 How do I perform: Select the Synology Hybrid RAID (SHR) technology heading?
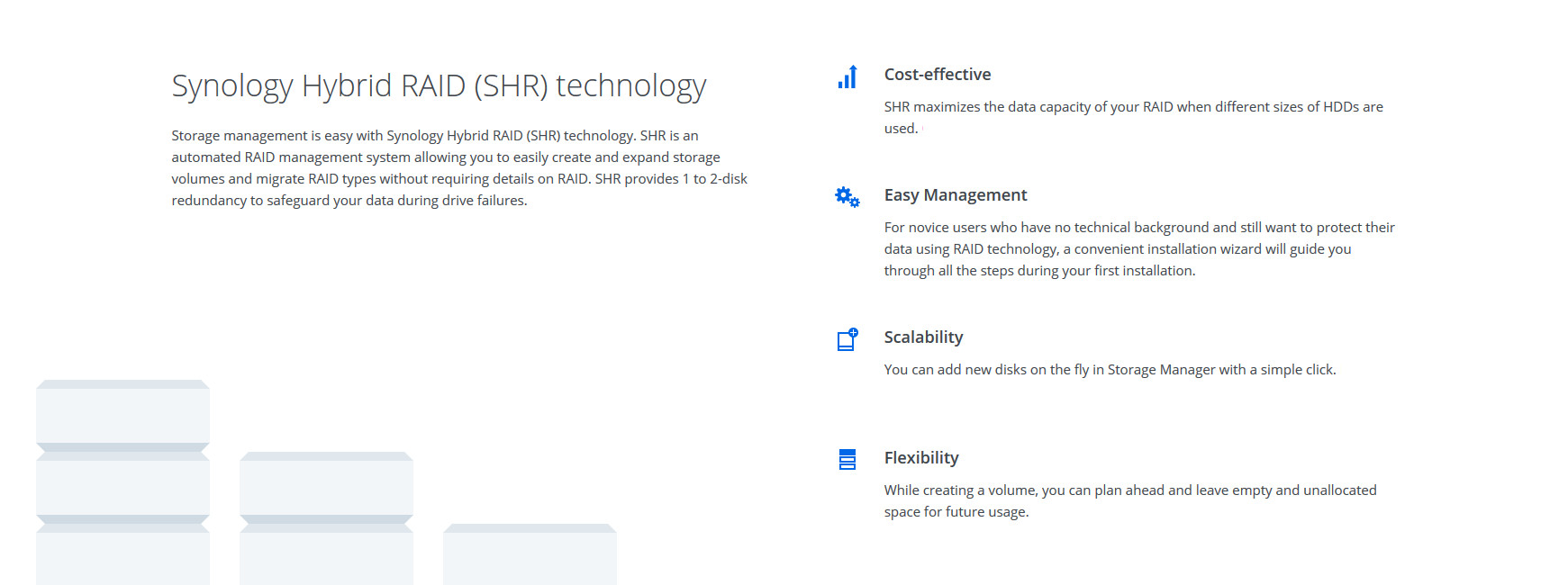click(x=439, y=85)
